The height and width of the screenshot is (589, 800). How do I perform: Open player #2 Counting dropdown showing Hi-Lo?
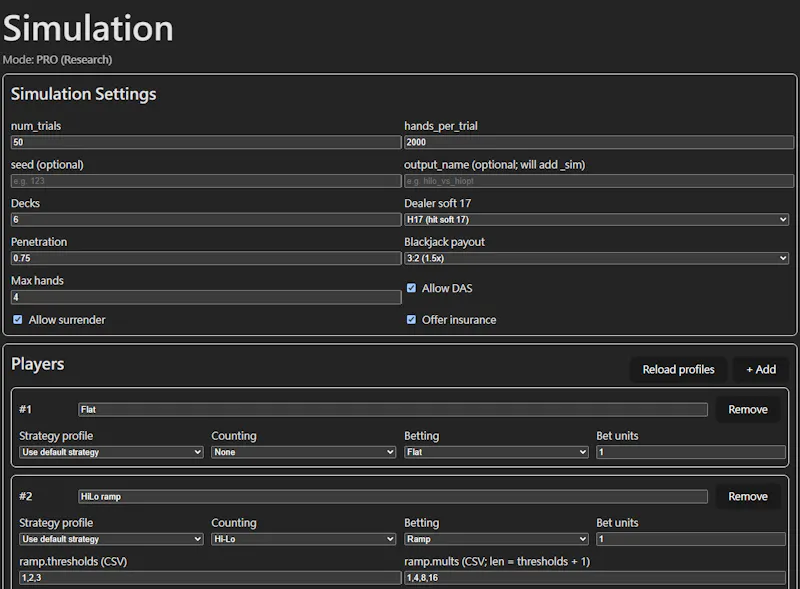pos(304,539)
